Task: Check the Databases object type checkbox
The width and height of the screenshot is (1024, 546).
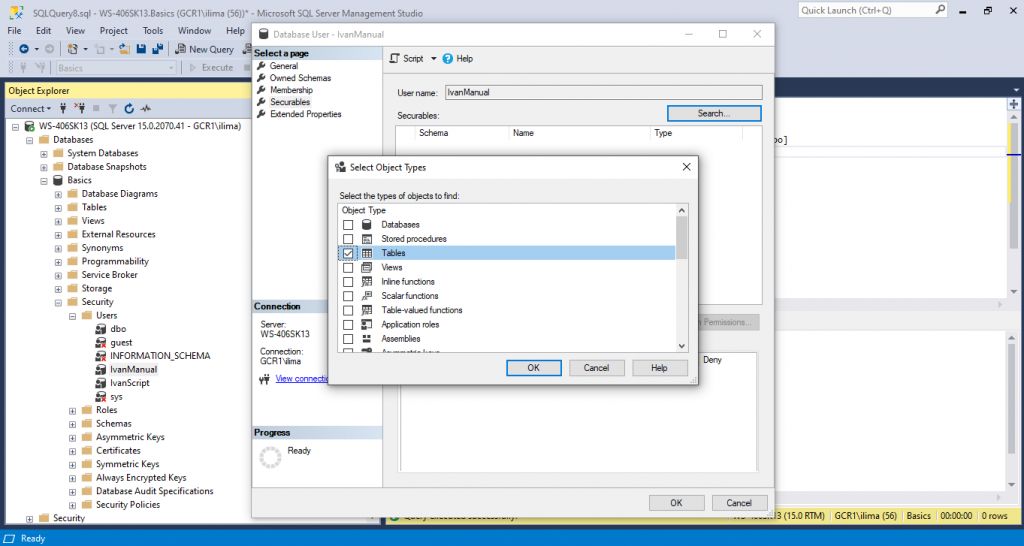Action: tap(348, 225)
